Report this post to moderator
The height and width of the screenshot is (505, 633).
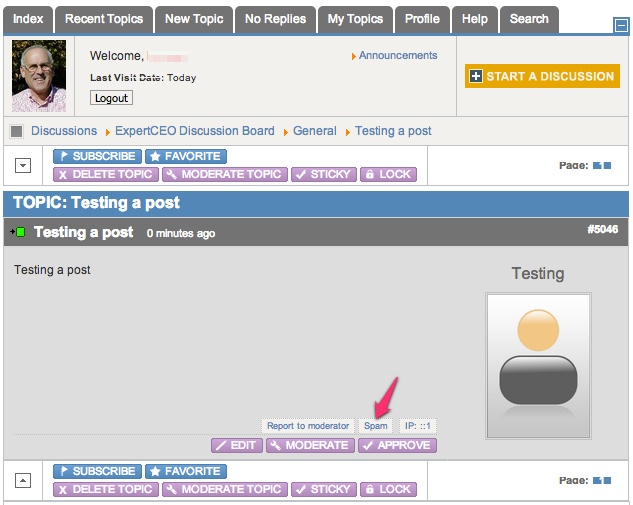308,426
